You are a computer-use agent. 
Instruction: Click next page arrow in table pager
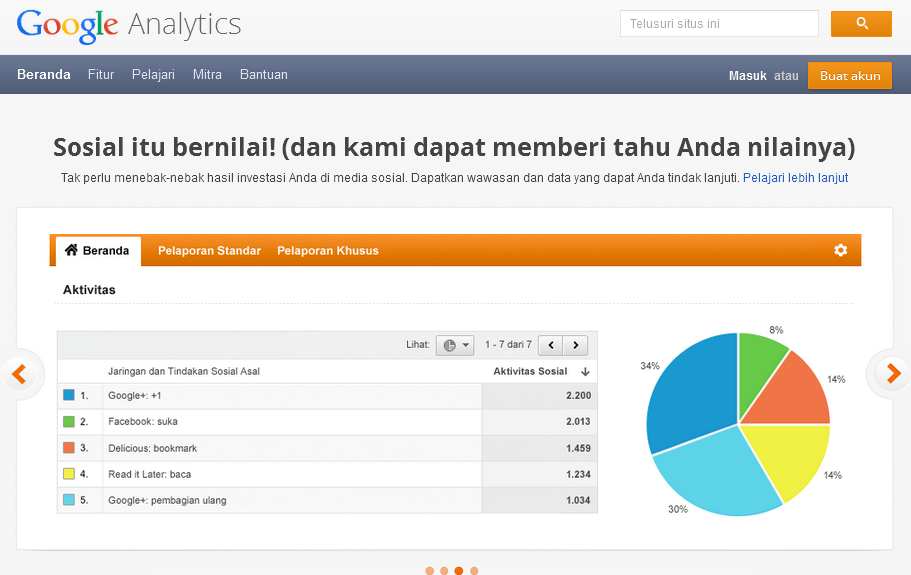coord(575,345)
